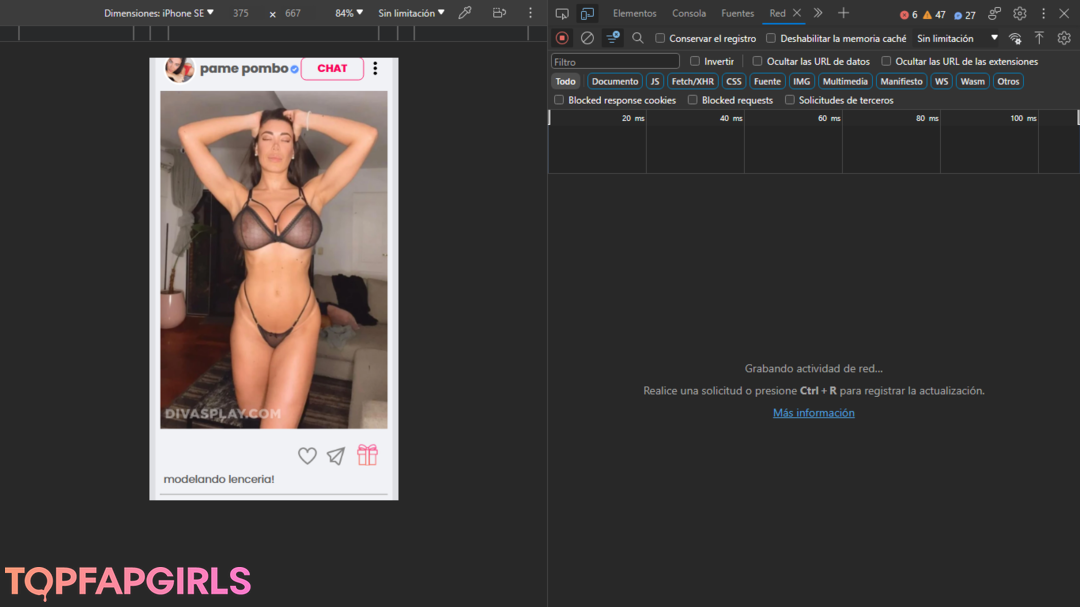
Task: Switch to the Consola tab
Action: pyautogui.click(x=688, y=14)
